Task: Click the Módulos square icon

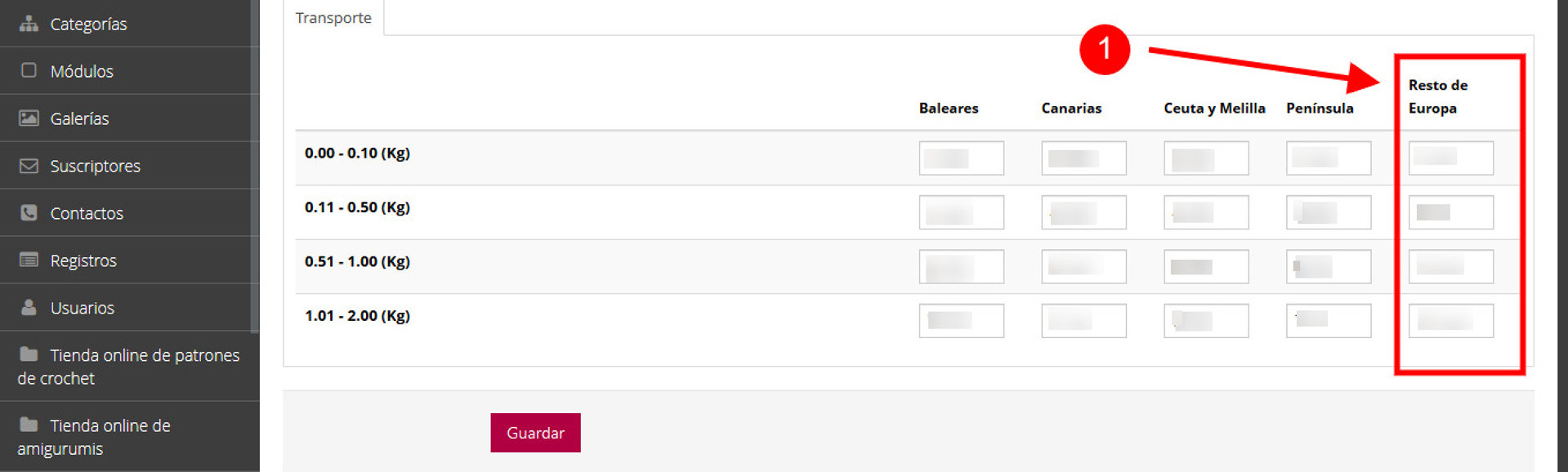Action: (x=29, y=70)
